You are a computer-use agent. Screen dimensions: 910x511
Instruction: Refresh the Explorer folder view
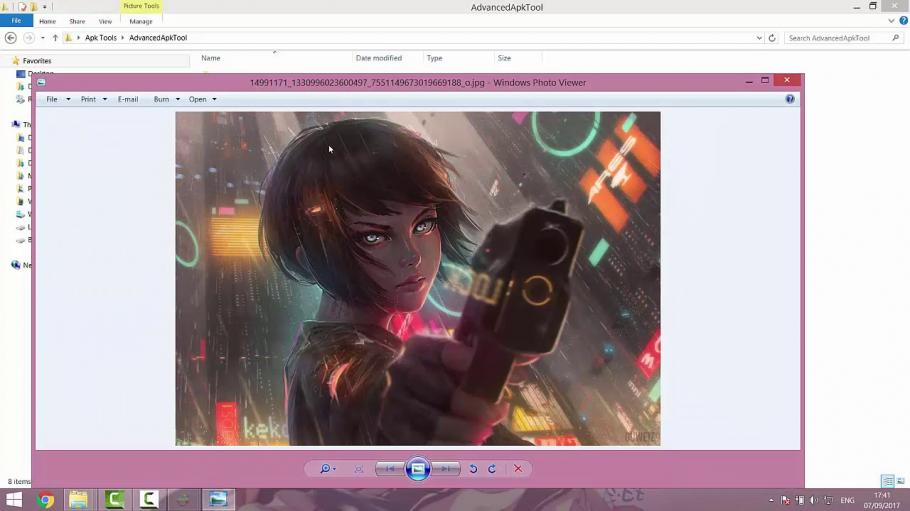click(x=772, y=38)
